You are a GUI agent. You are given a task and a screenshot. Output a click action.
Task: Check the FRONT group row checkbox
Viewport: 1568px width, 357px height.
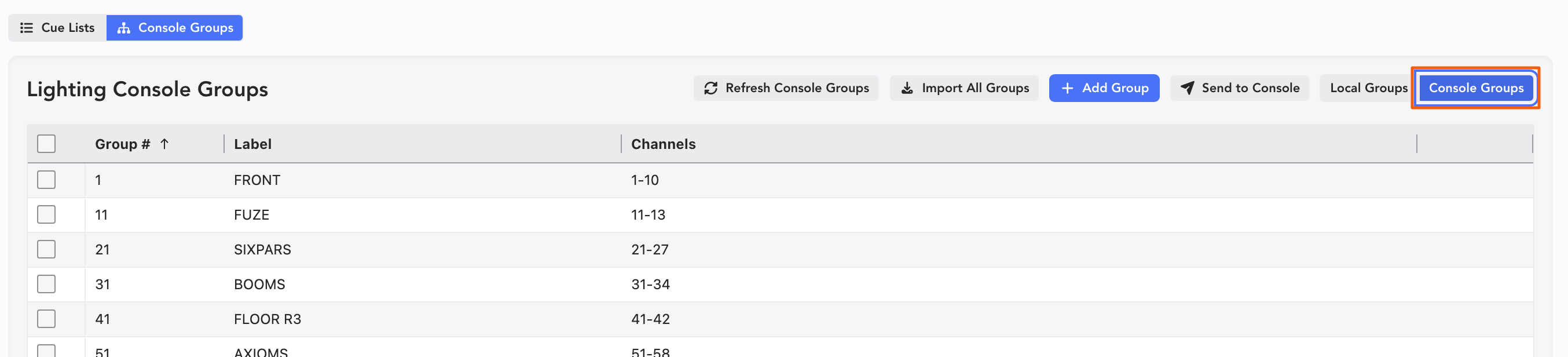pos(46,180)
